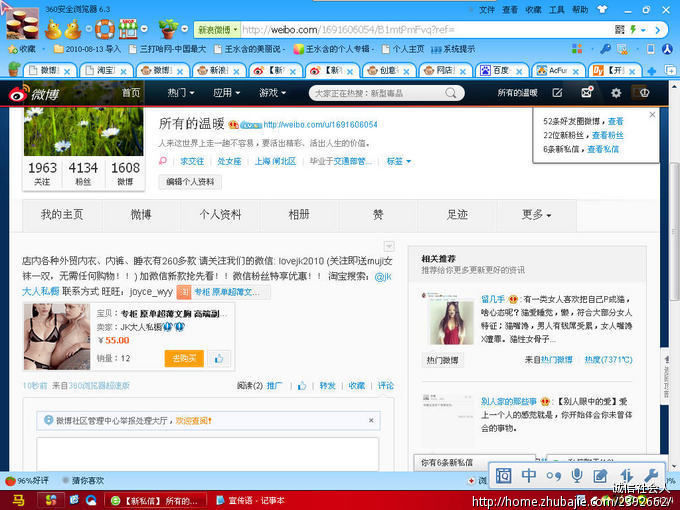
Task: Click the 编辑个人资料 button
Action: point(190,182)
